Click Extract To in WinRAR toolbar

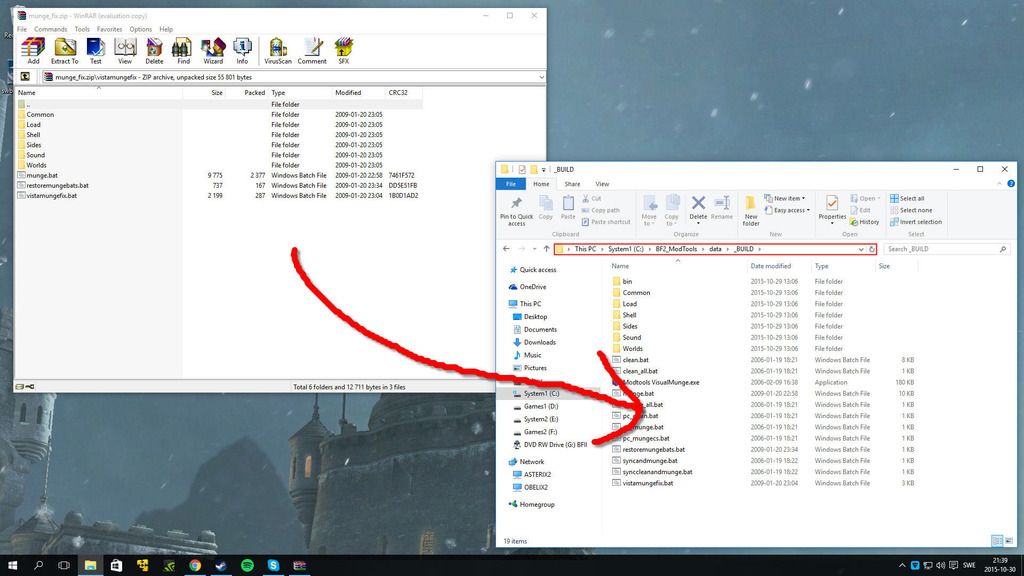65,50
